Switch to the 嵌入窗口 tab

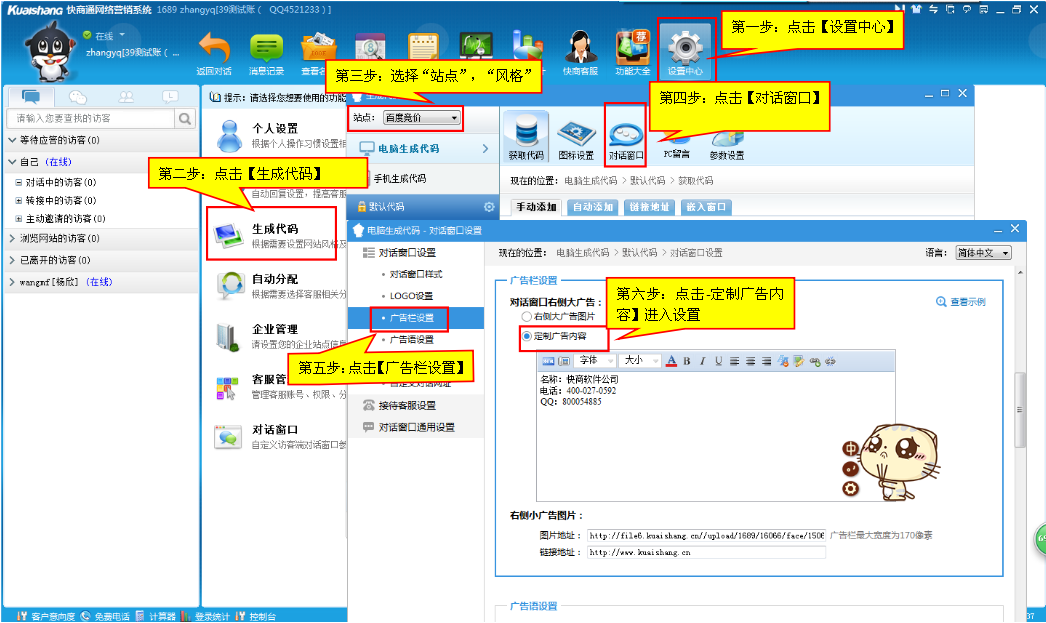706,208
